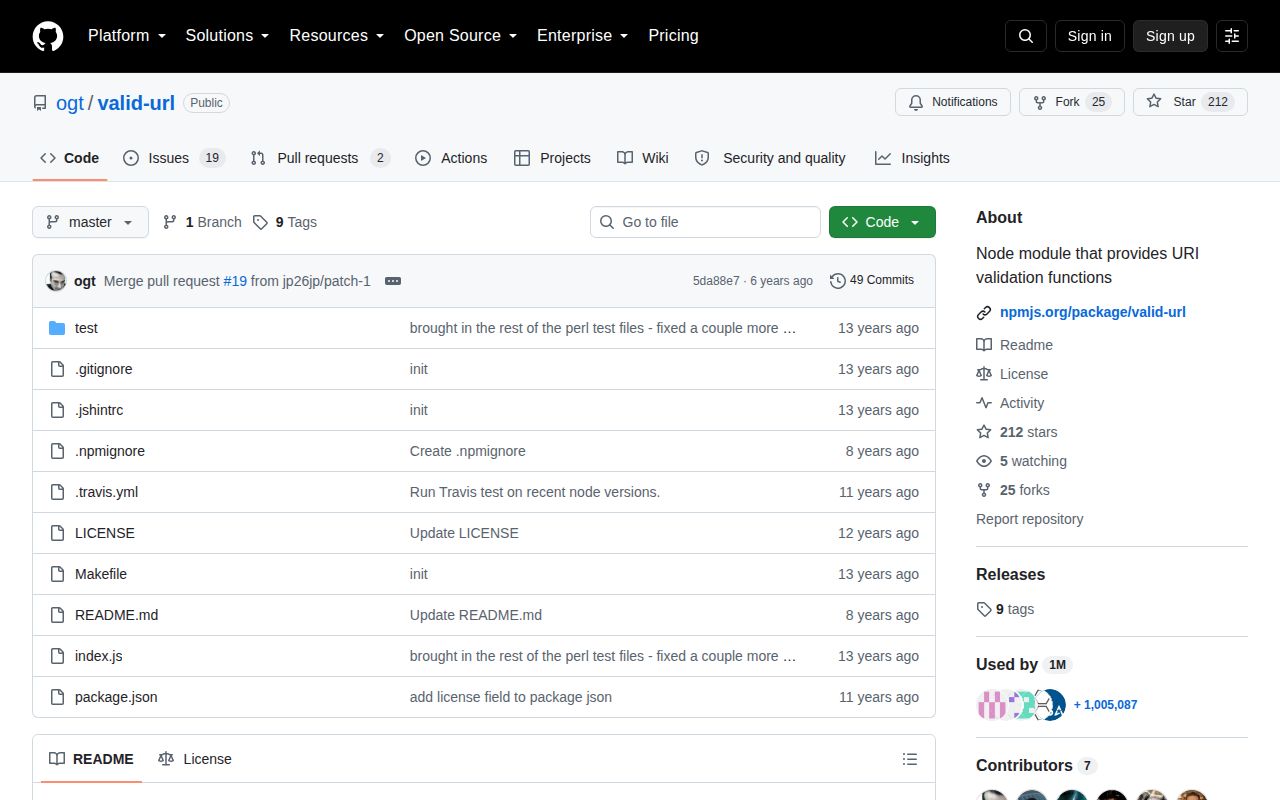This screenshot has width=1280, height=800.
Task: Click the link icon beside npmjs.org URL
Action: 984,312
